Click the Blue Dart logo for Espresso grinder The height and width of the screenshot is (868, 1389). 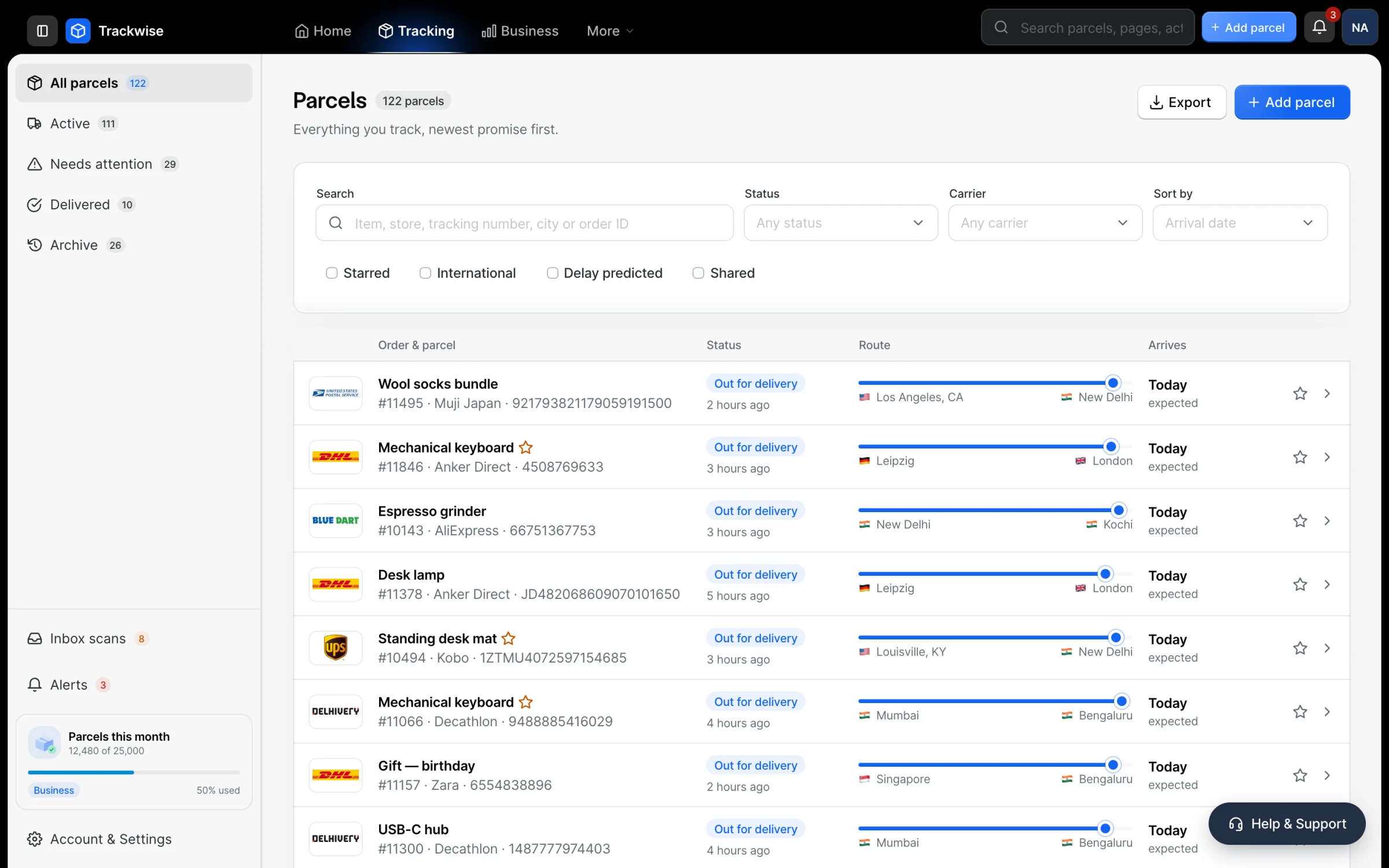[336, 521]
